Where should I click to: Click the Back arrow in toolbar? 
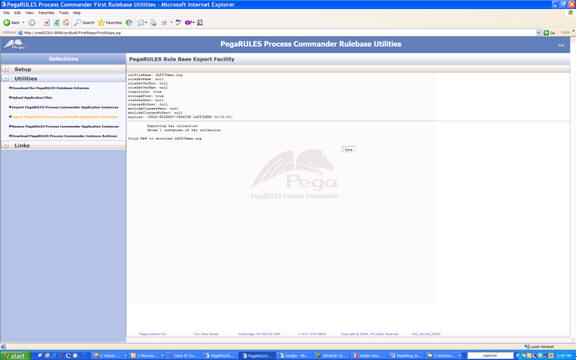coord(7,22)
